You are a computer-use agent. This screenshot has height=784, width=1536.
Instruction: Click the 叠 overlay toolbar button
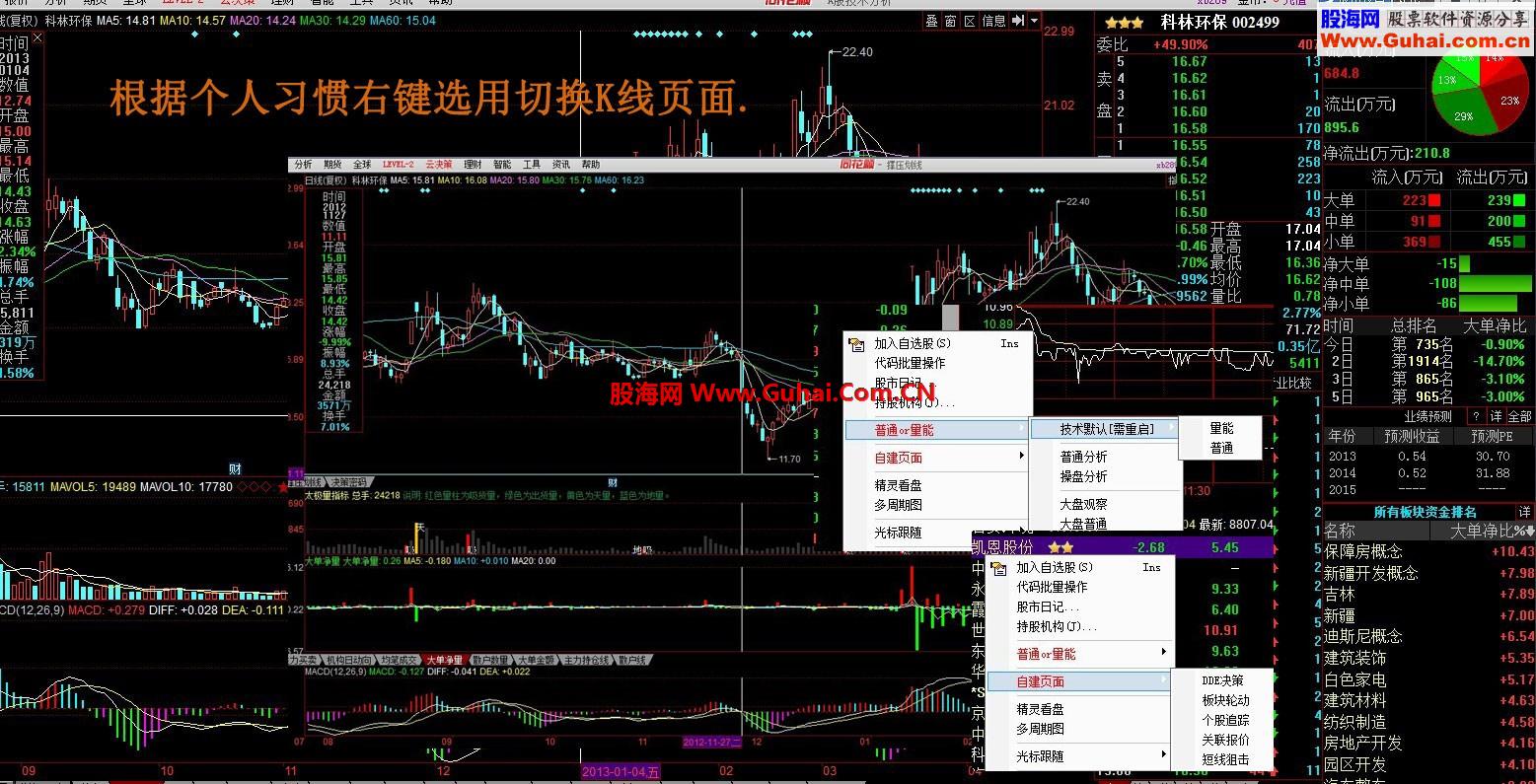click(x=932, y=21)
